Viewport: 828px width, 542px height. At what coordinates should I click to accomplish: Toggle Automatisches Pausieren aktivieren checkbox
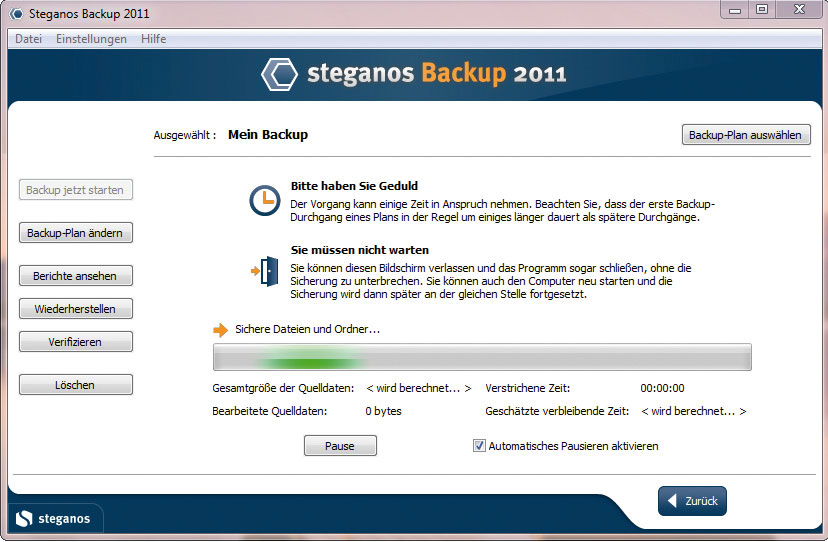479,446
